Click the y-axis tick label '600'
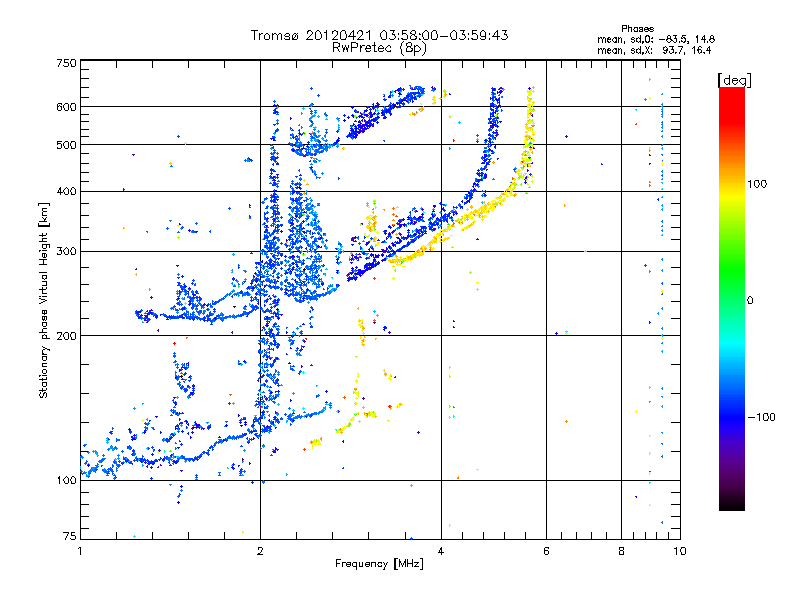 (67, 107)
